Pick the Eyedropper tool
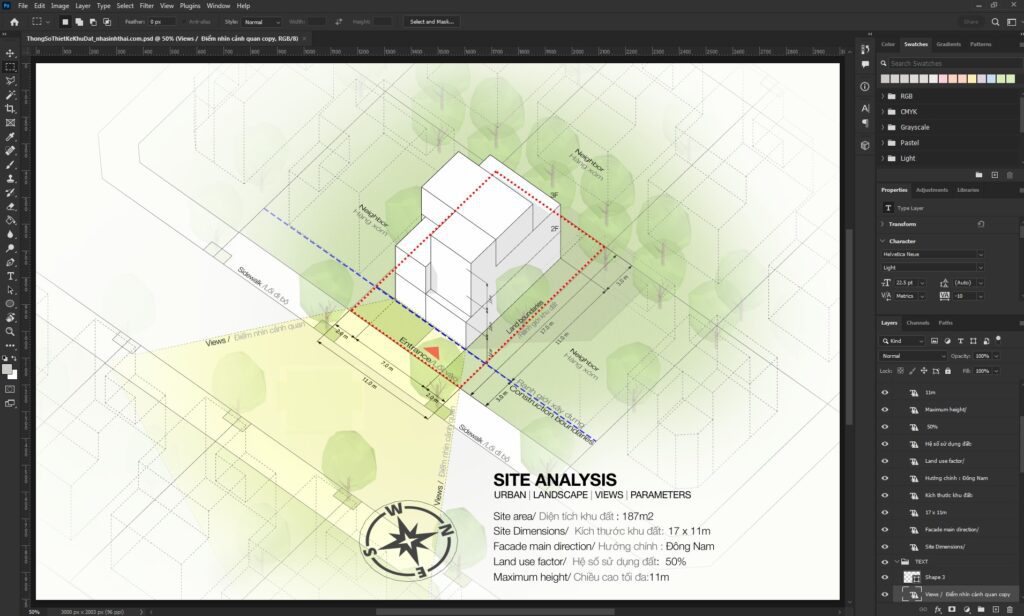Image resolution: width=1024 pixels, height=616 pixels. click(10, 136)
